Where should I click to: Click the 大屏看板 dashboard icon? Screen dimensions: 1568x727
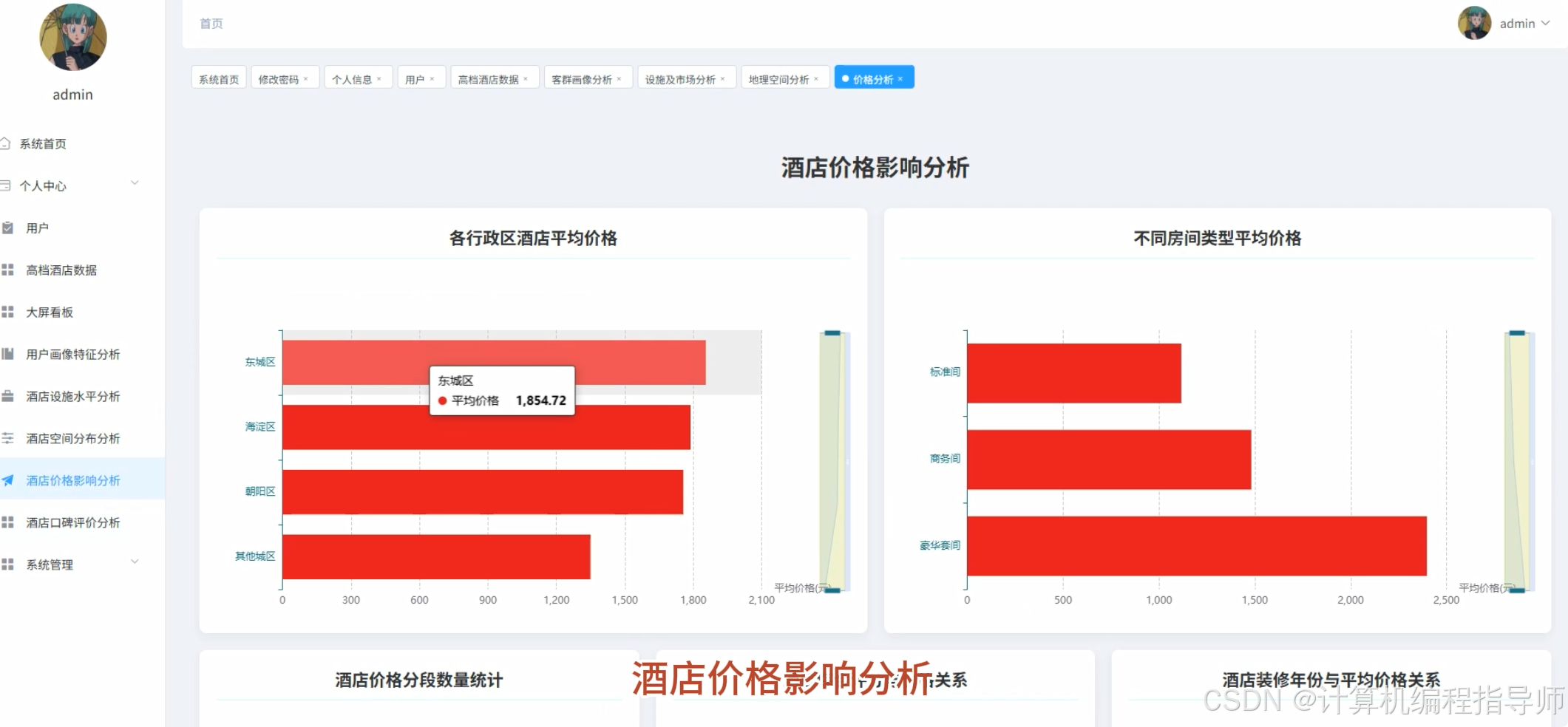pos(9,312)
